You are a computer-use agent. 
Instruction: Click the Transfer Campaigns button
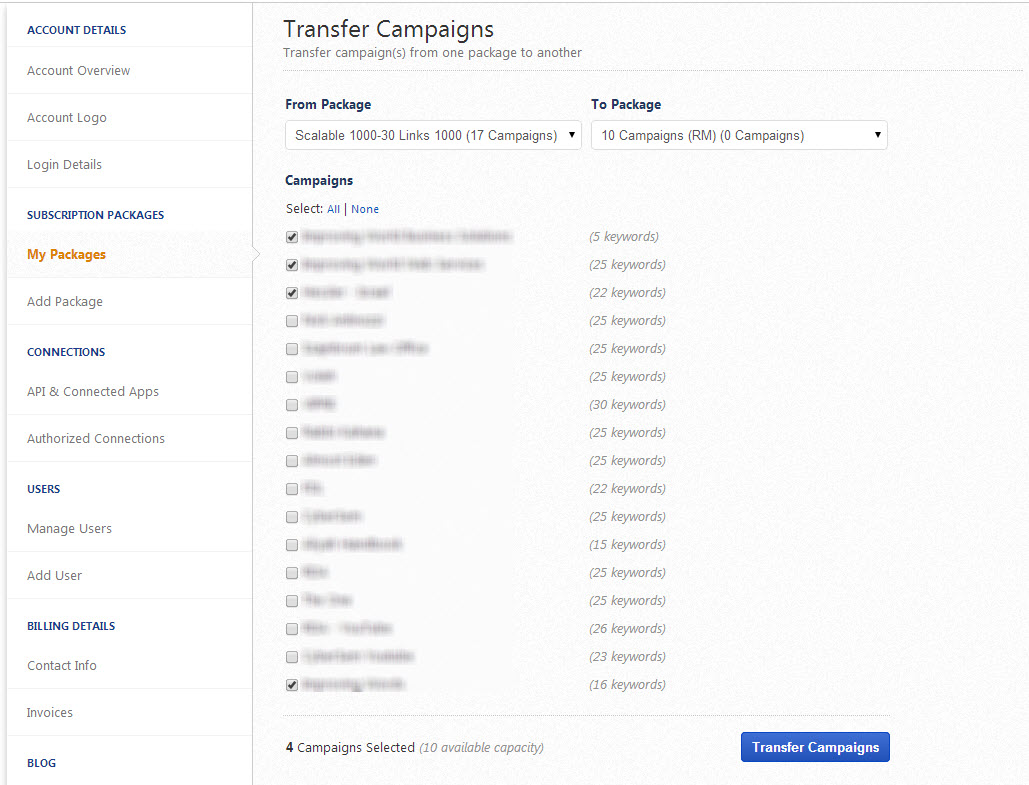(x=815, y=747)
